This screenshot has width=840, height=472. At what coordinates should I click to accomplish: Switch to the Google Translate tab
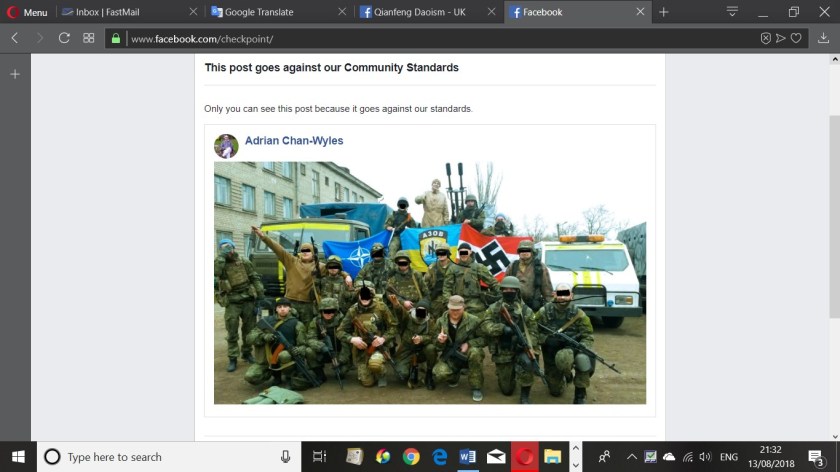click(x=265, y=12)
